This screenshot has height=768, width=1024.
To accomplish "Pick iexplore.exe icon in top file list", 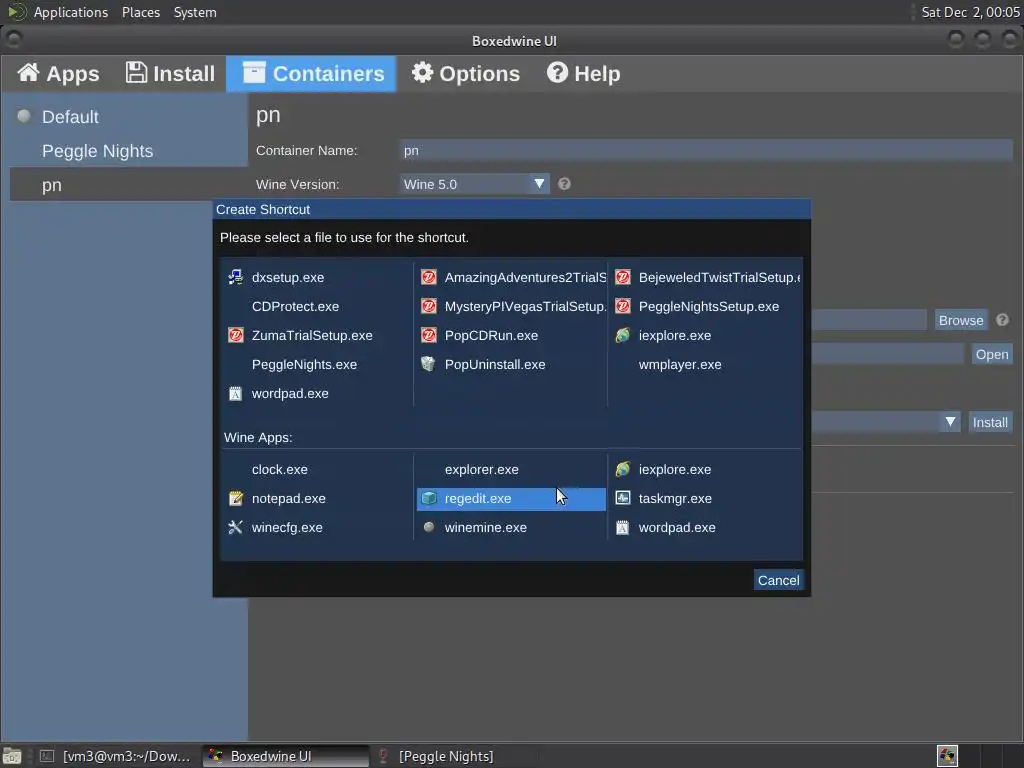I will tap(622, 336).
